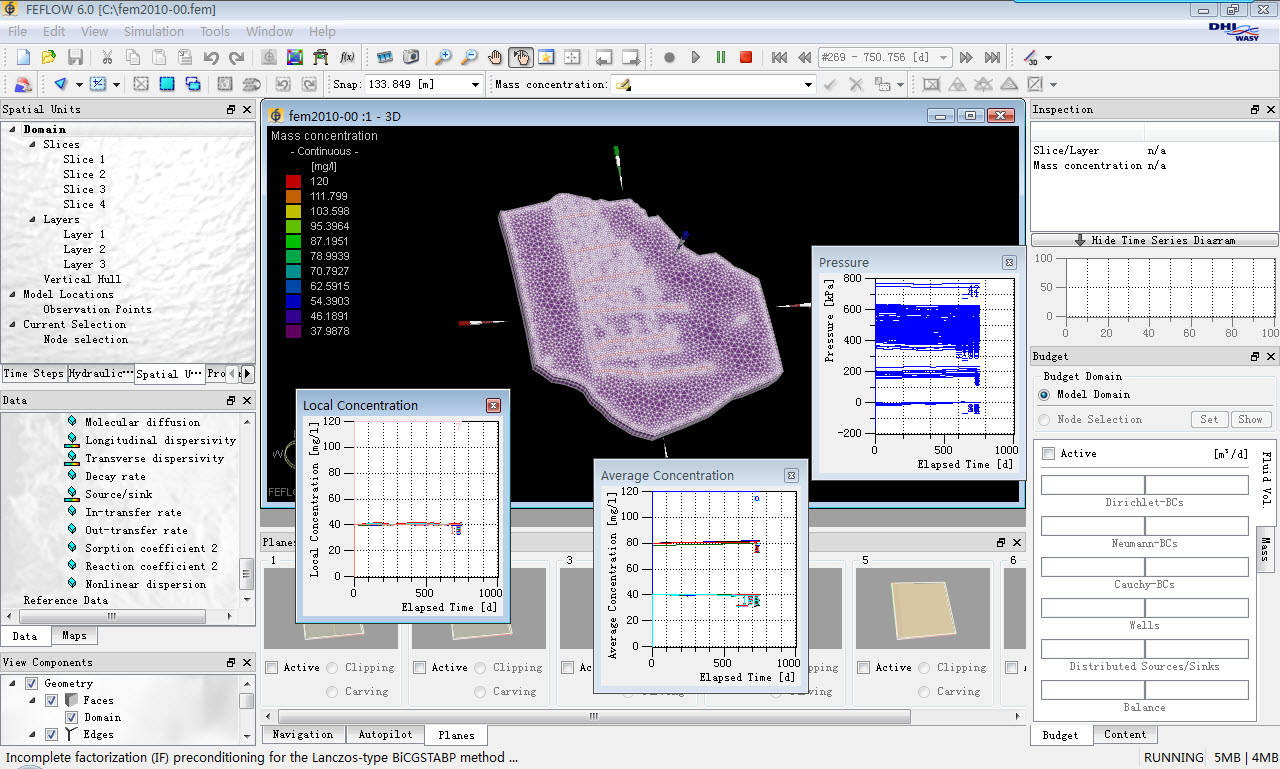The image size is (1280, 769).
Task: Click the green Pause simulation button
Action: tap(721, 58)
